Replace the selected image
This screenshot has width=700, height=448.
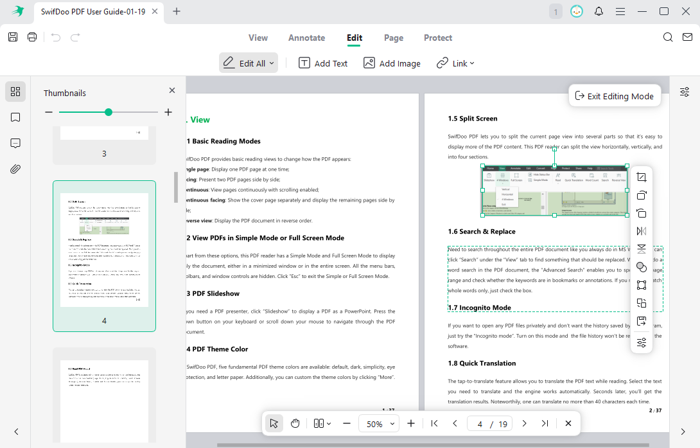(642, 303)
